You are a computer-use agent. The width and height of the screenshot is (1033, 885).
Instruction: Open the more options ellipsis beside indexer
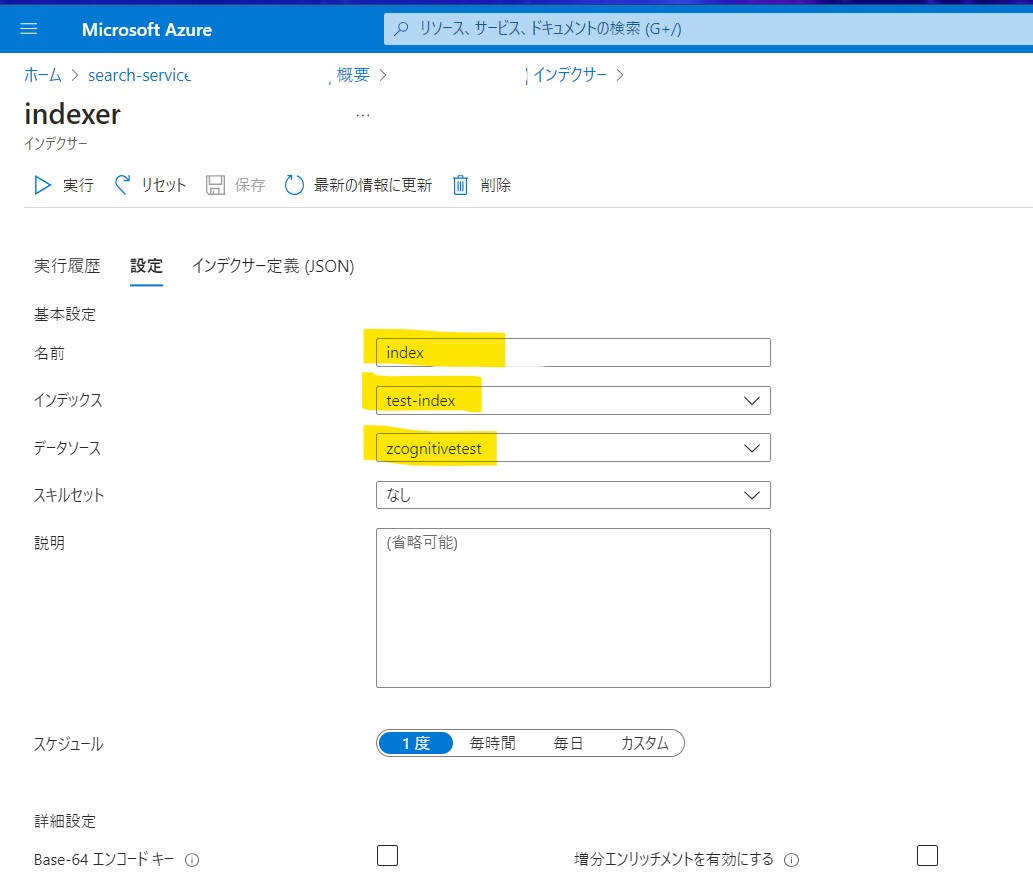362,115
